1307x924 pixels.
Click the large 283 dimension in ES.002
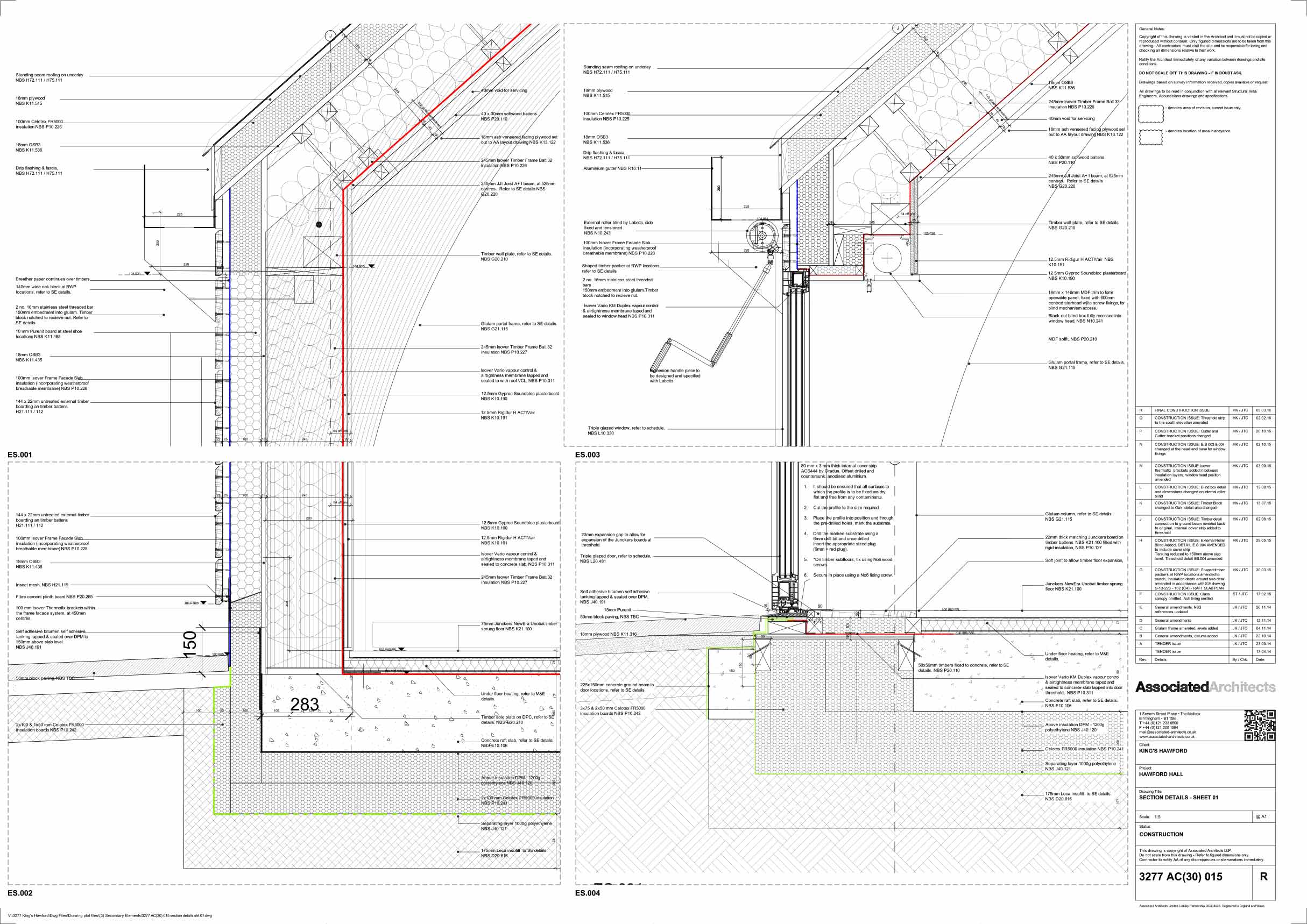coord(305,705)
